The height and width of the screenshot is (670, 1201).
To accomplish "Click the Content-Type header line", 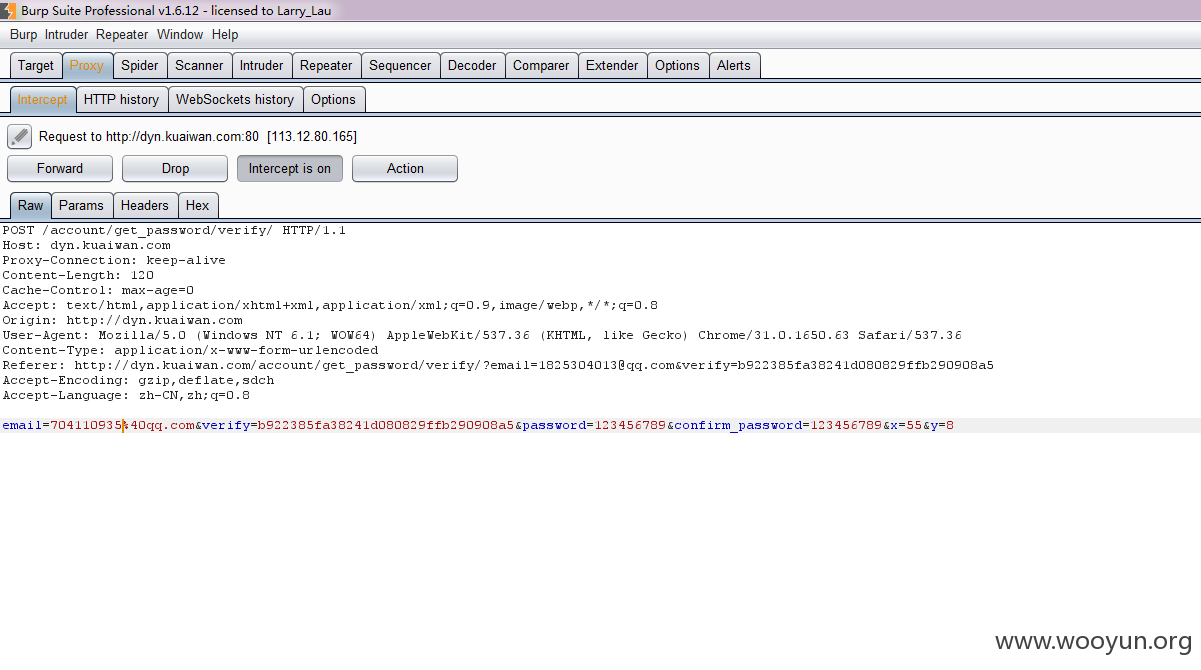I will click(x=190, y=350).
